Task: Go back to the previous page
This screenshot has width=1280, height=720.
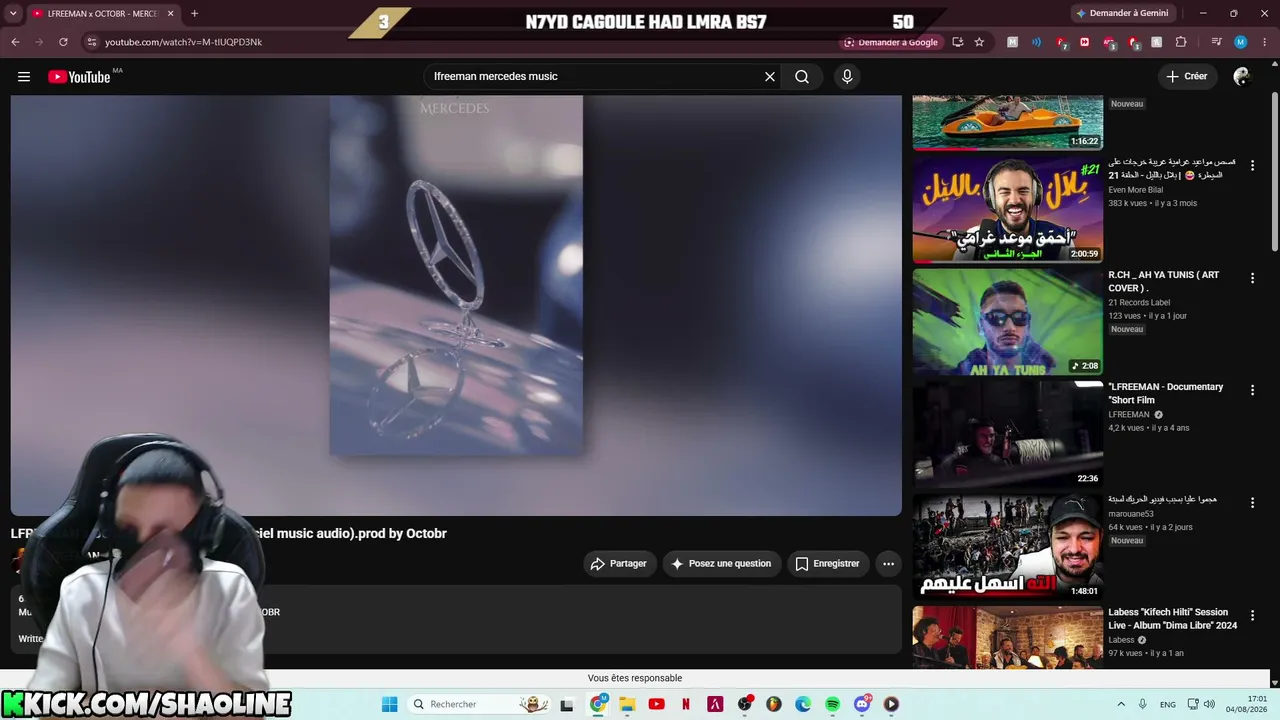Action: tap(15, 42)
